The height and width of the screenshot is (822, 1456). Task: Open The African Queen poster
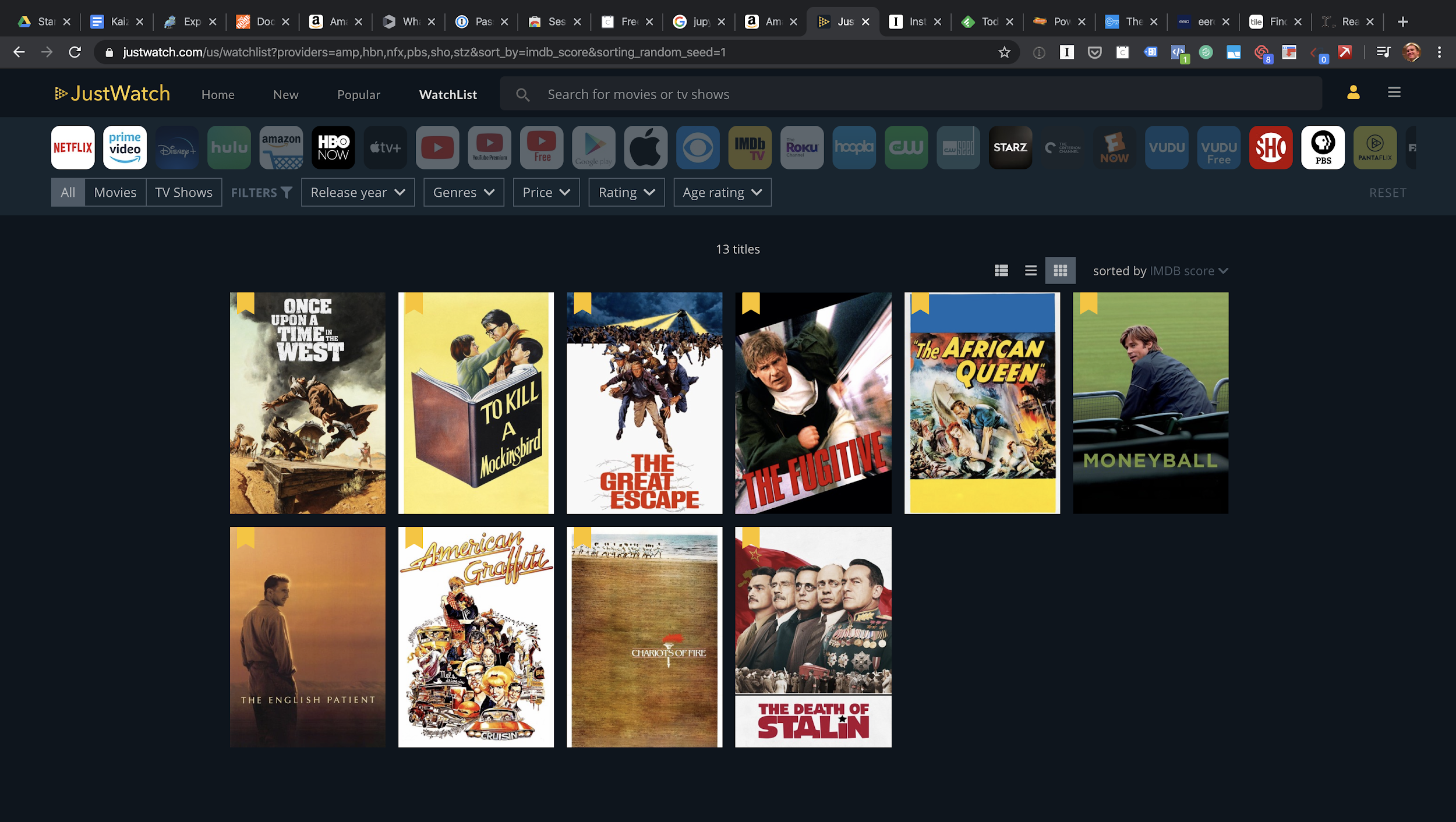[x=982, y=403]
